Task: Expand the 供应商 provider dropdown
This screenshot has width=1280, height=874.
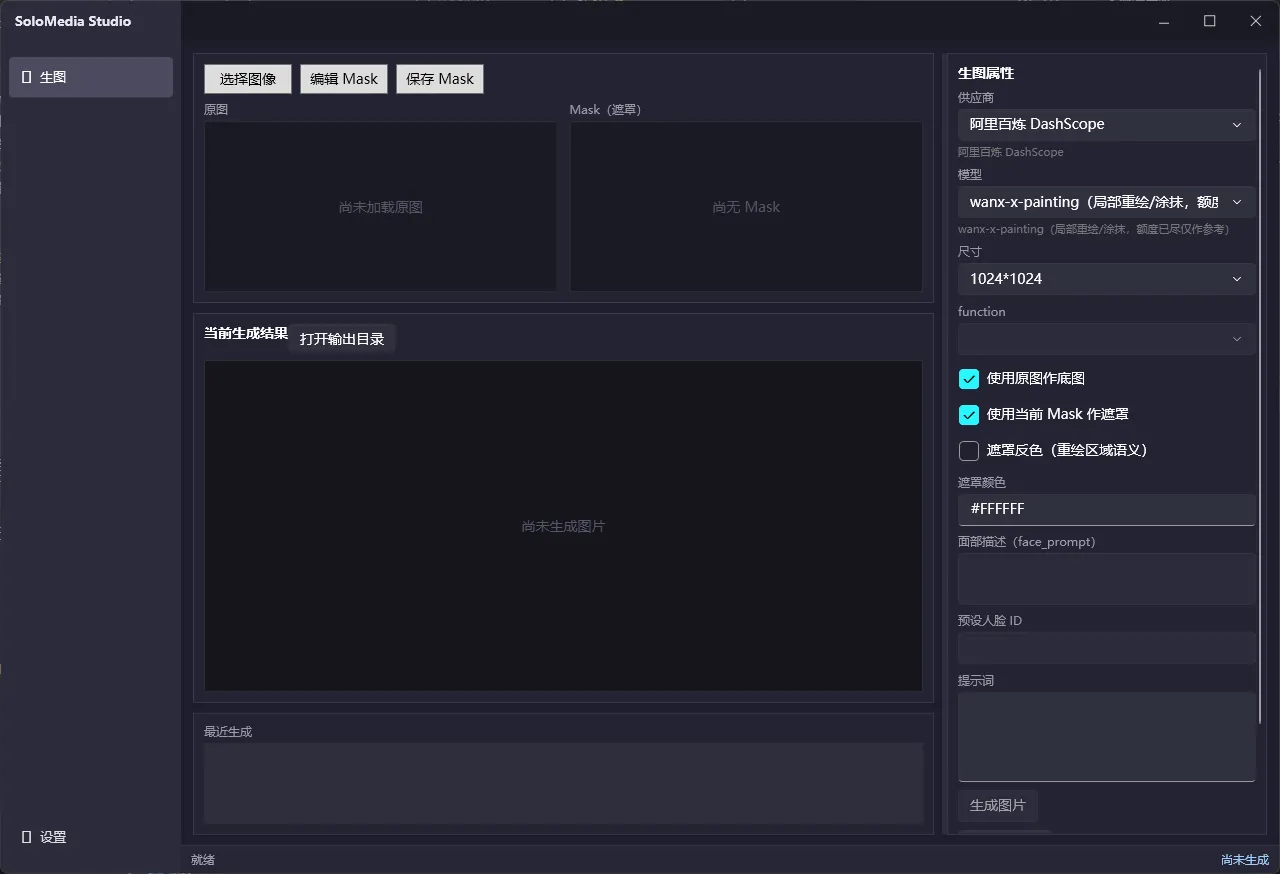Action: [x=1106, y=125]
